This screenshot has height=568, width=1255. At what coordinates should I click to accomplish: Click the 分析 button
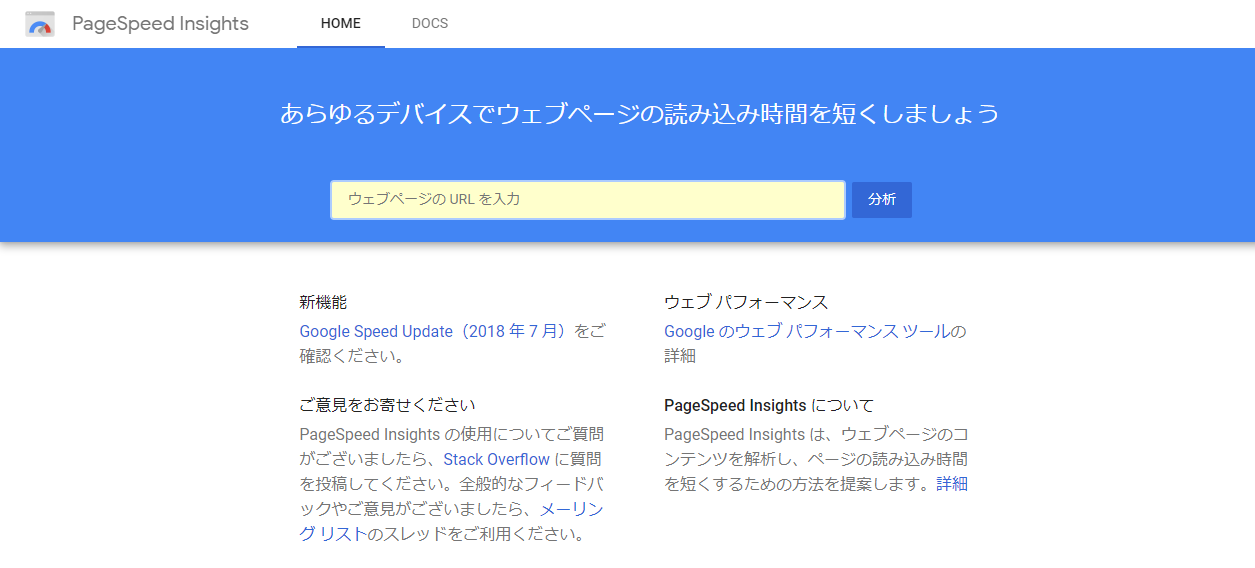pos(882,199)
